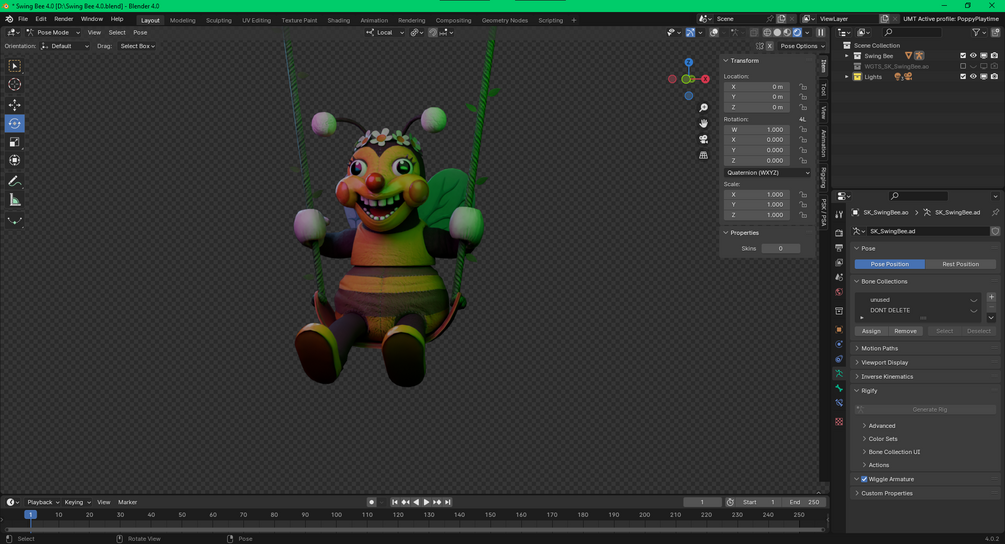Open the File menu
This screenshot has width=1005, height=544.
coord(23,19)
